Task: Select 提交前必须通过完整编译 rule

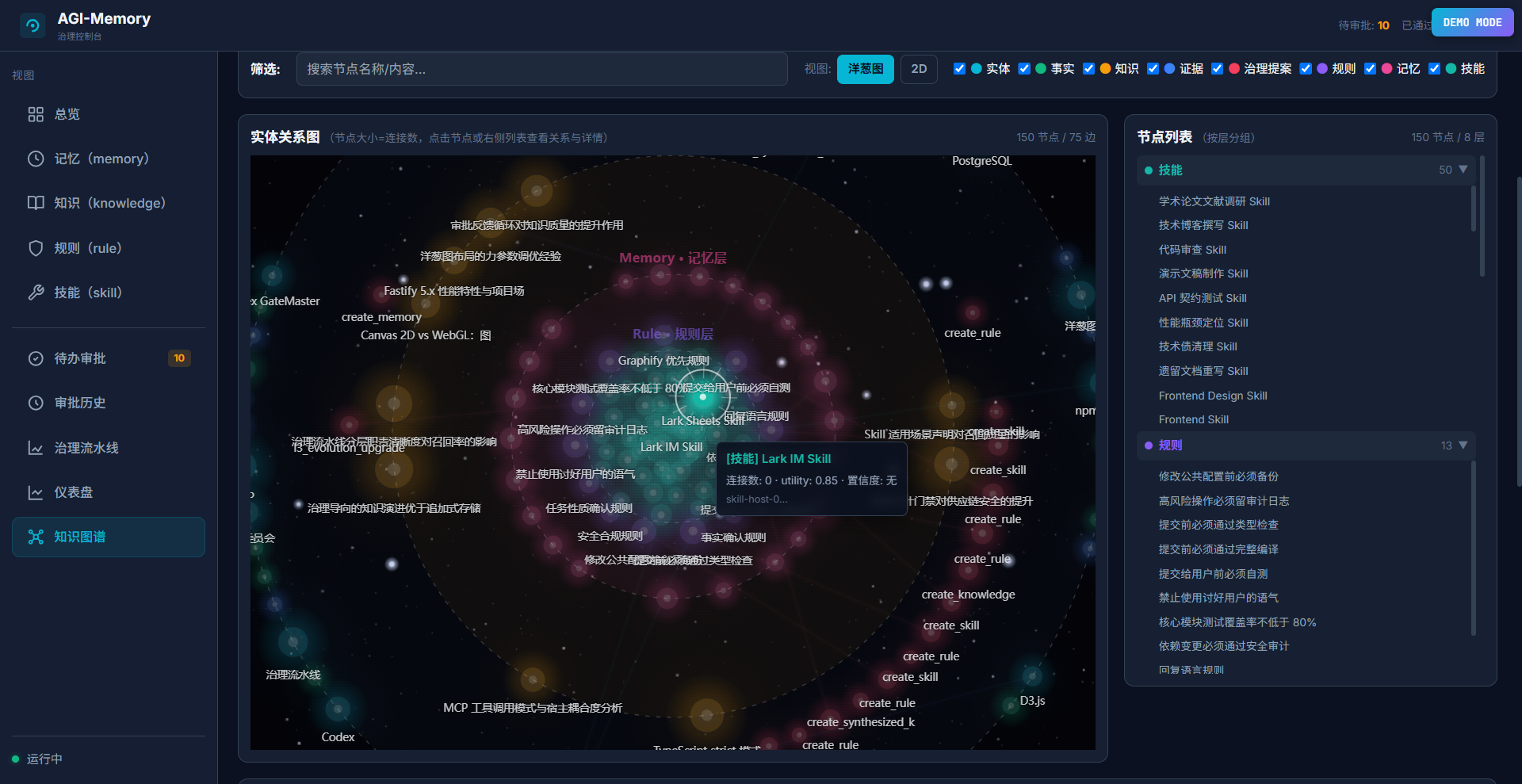Action: click(1218, 549)
